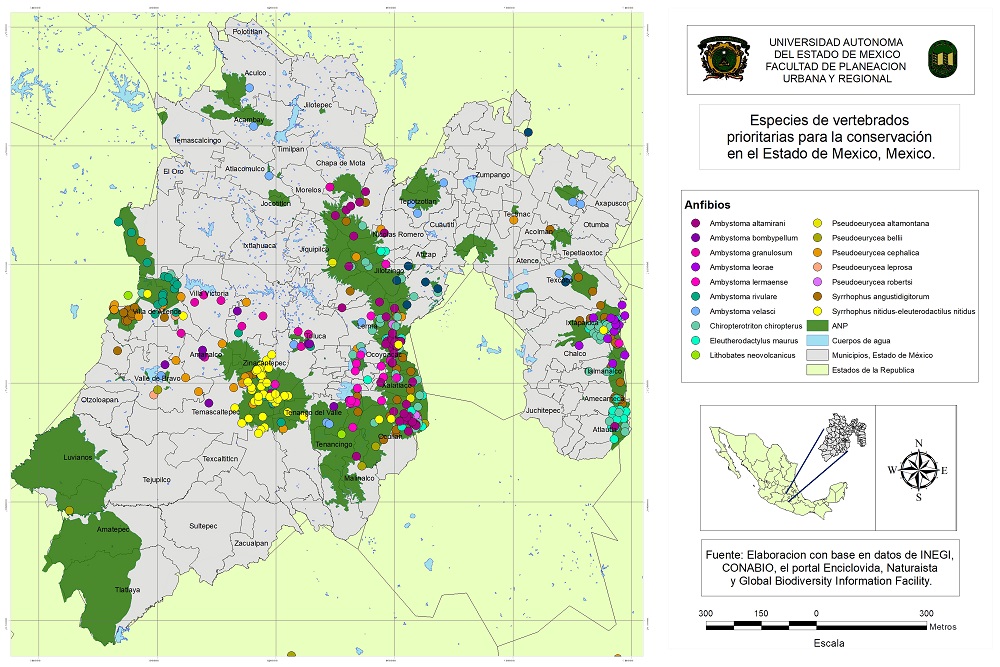The height and width of the screenshot is (667, 1000).
Task: Toggle the Cuerpos de agua legend entry
Action: coord(818,341)
